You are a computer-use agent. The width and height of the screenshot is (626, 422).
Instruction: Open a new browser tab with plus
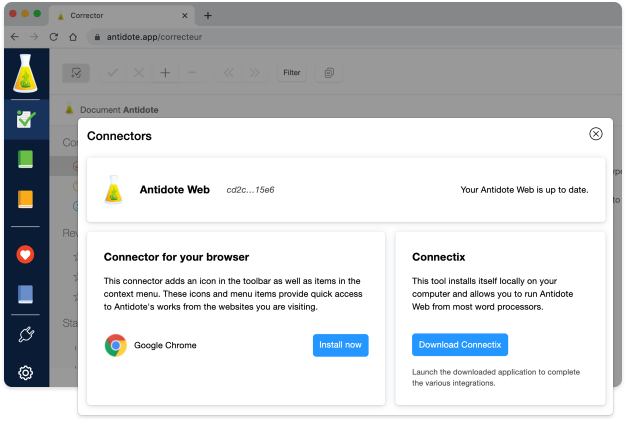pyautogui.click(x=208, y=16)
